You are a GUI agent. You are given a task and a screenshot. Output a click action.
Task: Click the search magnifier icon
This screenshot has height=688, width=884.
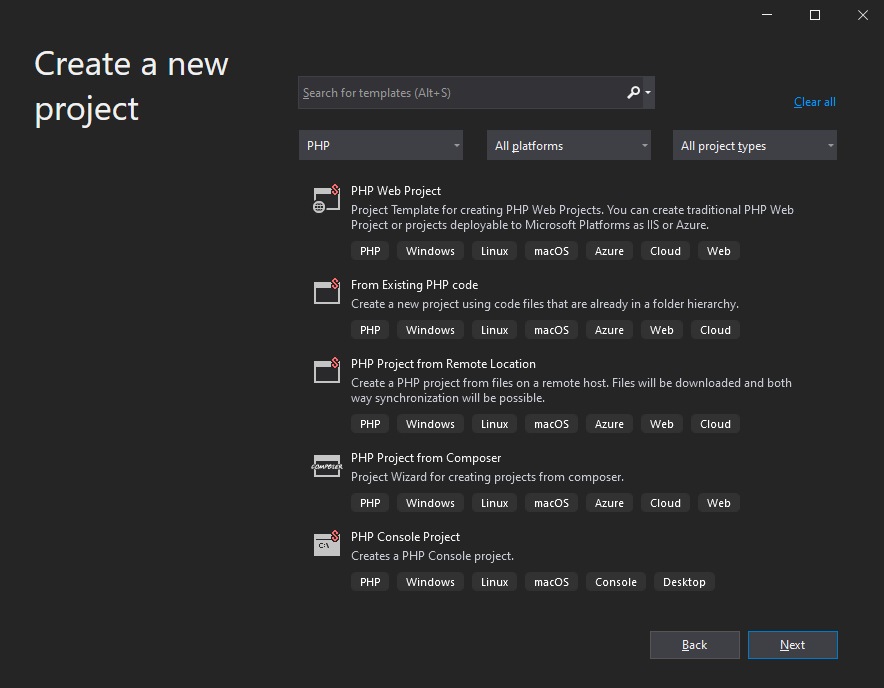click(633, 92)
